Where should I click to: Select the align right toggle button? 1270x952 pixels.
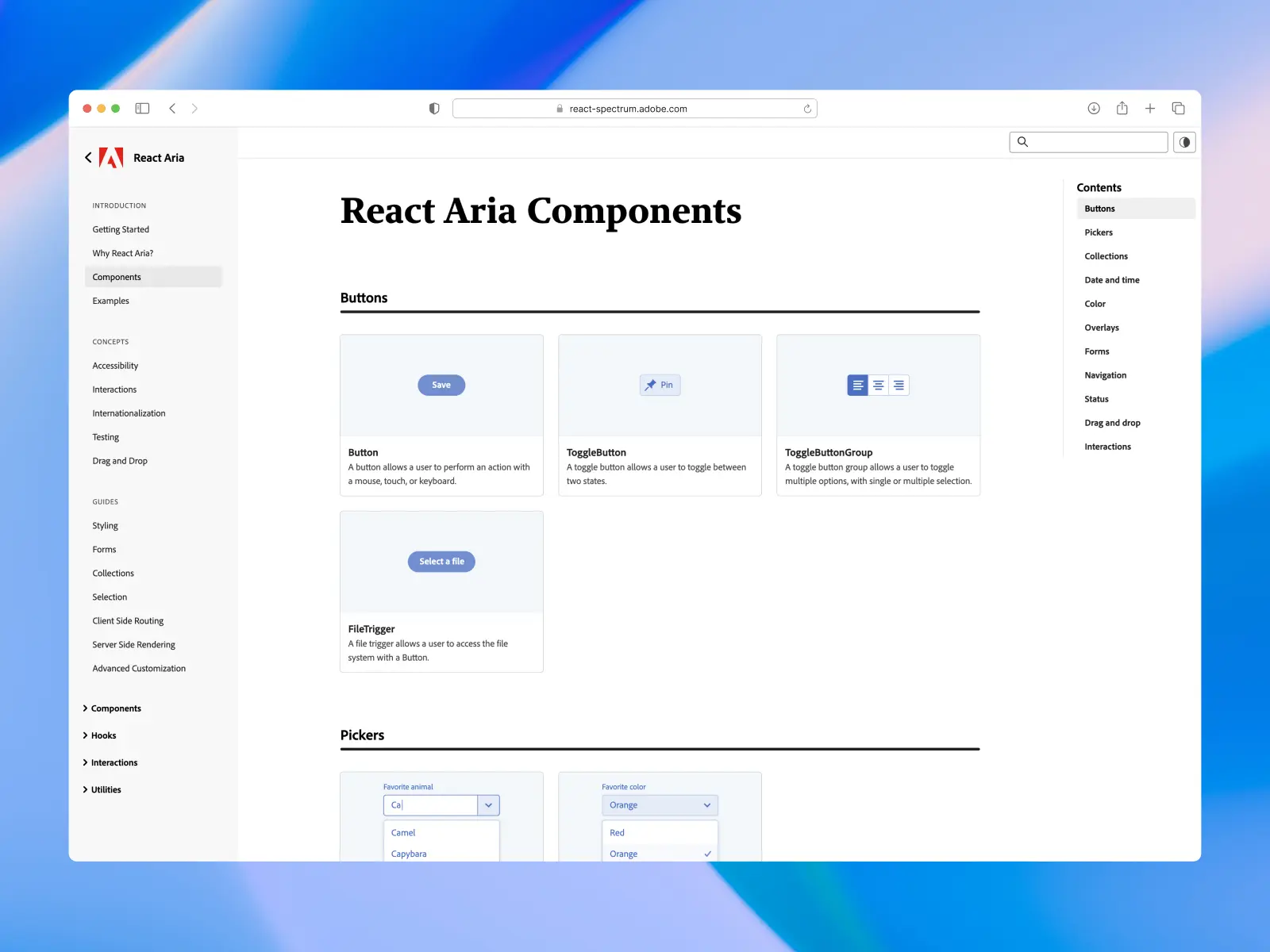pyautogui.click(x=899, y=385)
